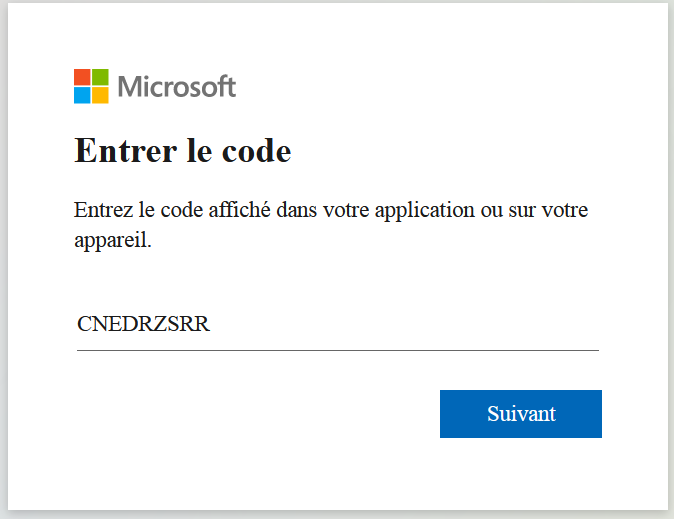Click the word "code" in the heading
The image size is (674, 519).
pyautogui.click(x=258, y=151)
